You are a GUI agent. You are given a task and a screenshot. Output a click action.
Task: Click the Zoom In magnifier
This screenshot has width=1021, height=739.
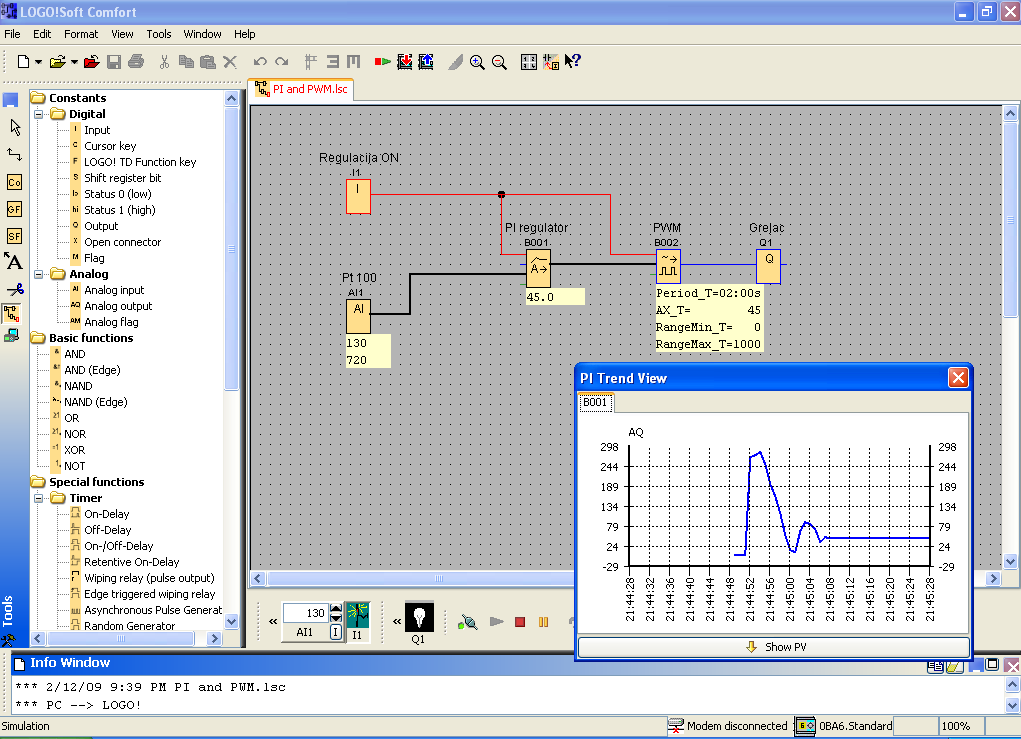(x=477, y=62)
